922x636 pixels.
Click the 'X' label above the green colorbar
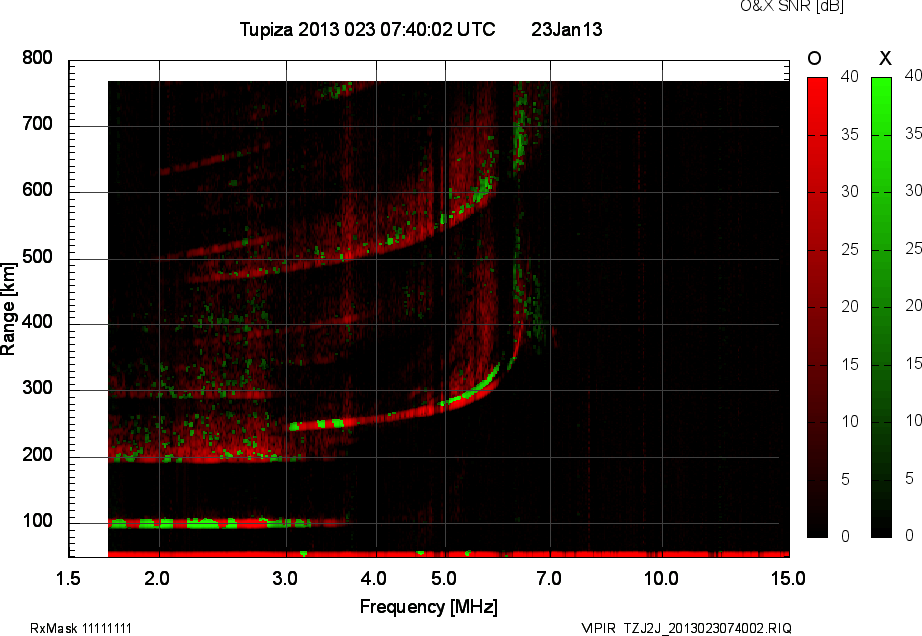coord(885,58)
